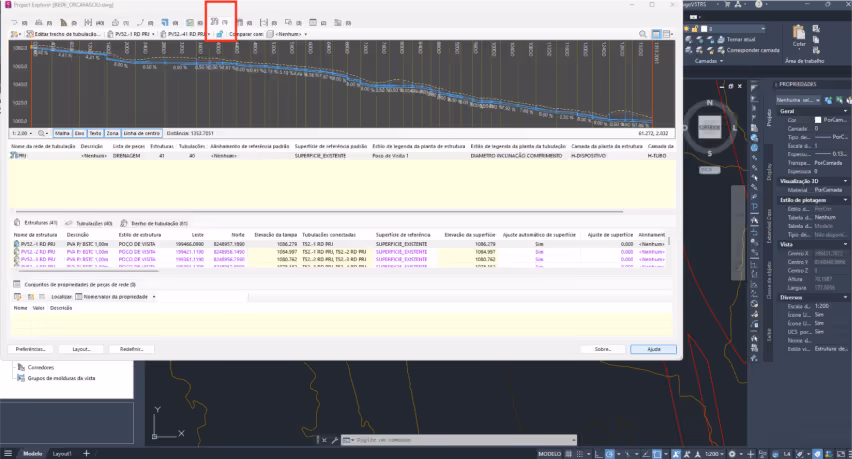Open the split layout options dropdown icon
Screen dimensions: 852x459
pyautogui.click(x=668, y=34)
